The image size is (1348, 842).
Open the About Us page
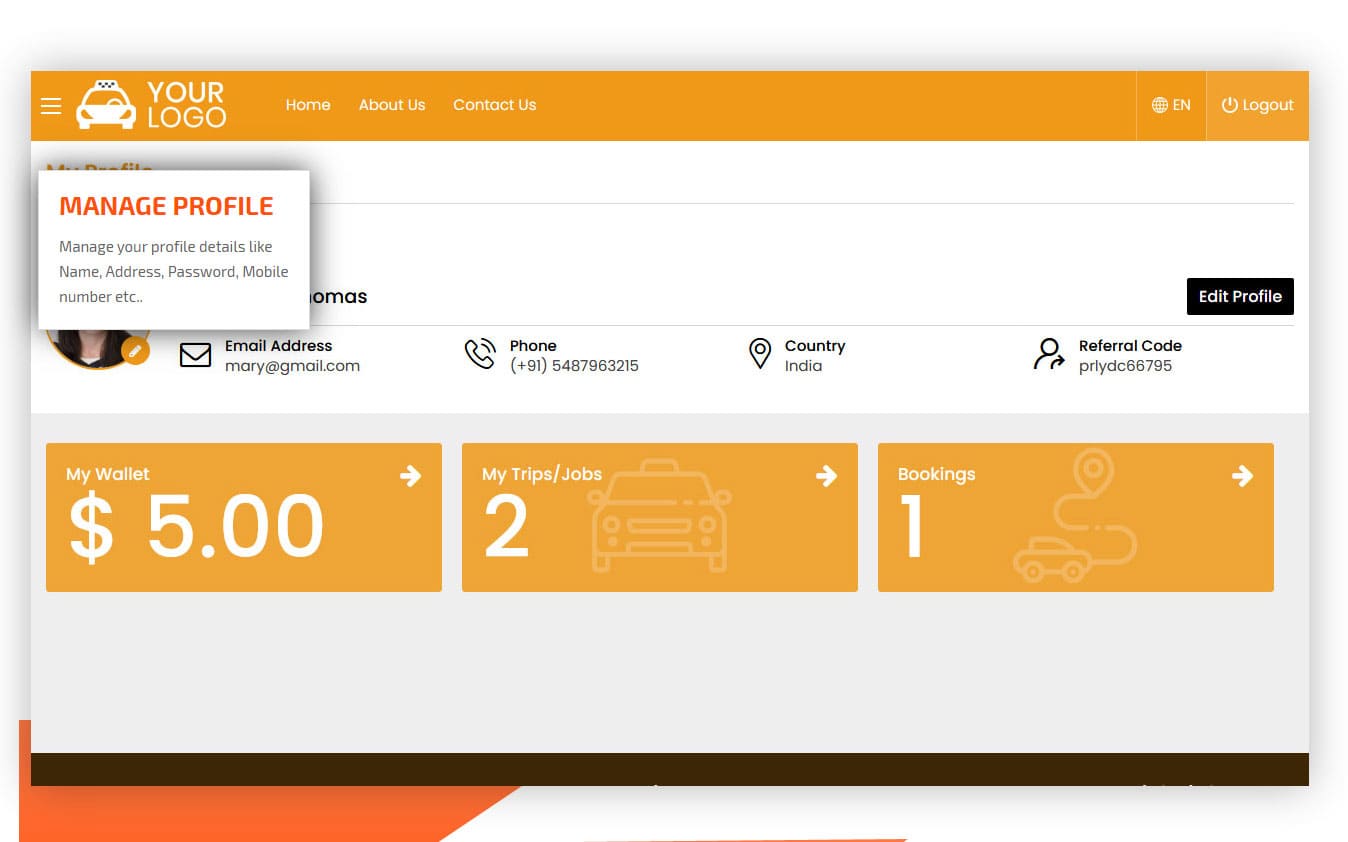coord(392,105)
